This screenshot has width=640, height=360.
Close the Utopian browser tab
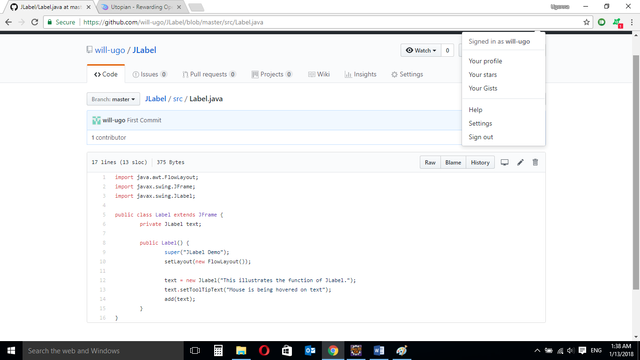coord(179,7)
